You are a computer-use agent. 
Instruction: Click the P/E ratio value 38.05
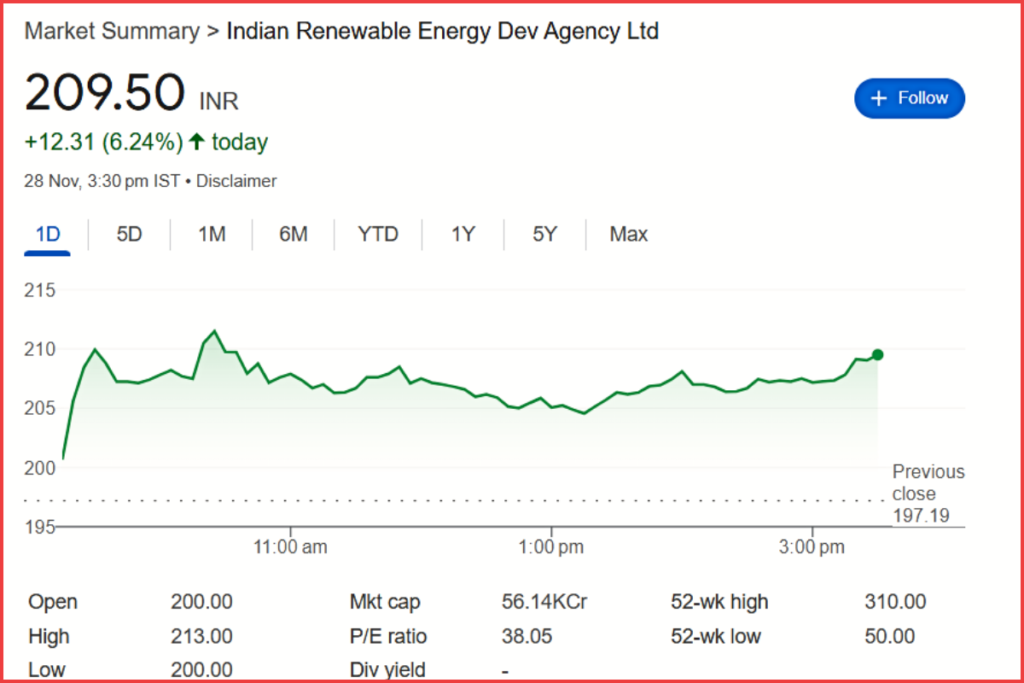[527, 636]
